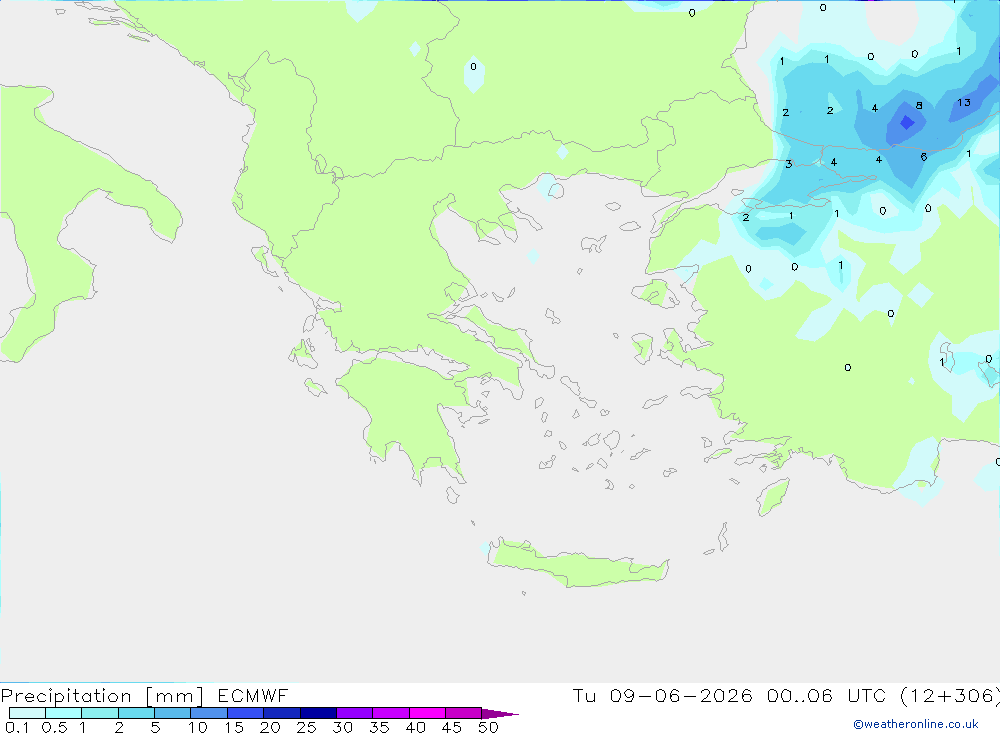Click the '35' legend scale label
1000x733 pixels.
point(379,727)
